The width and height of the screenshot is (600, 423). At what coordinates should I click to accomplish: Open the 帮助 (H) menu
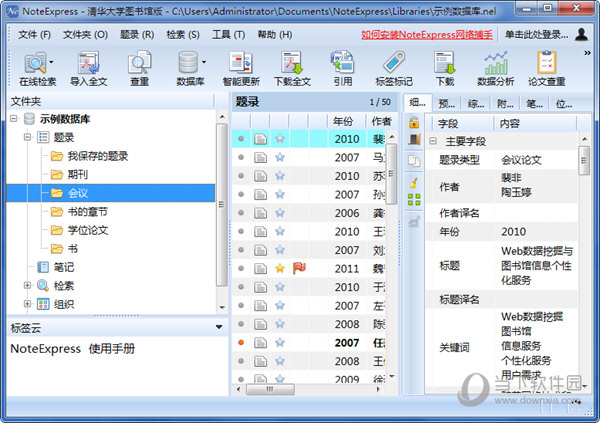pyautogui.click(x=275, y=35)
